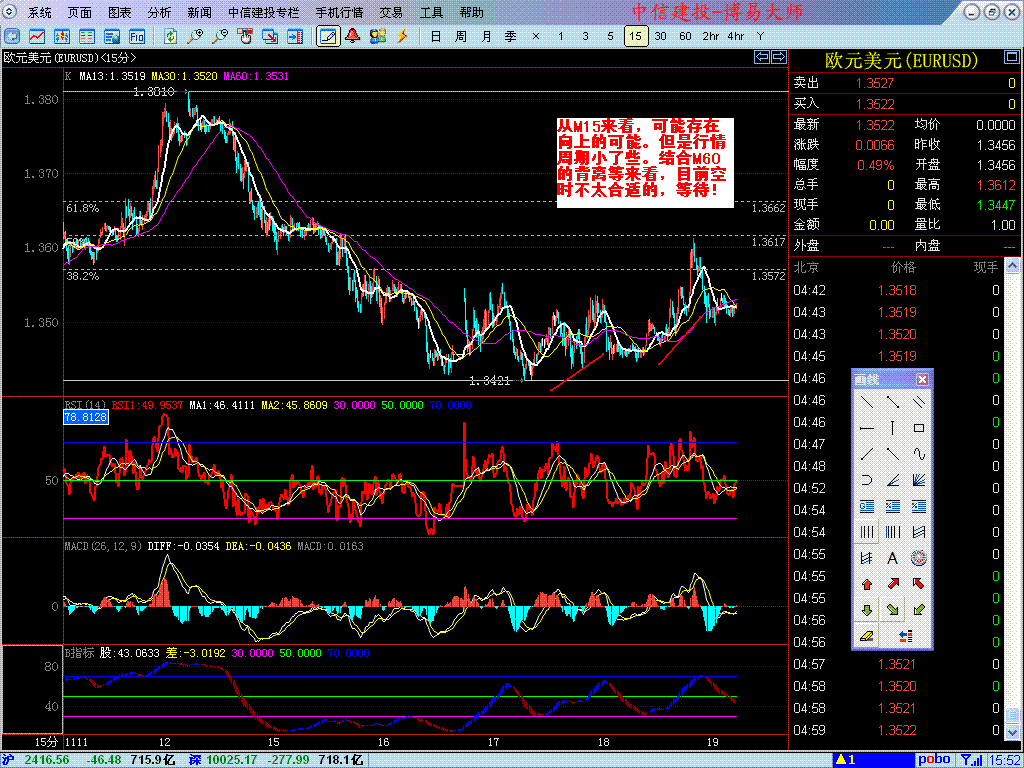Select the sine wave curve tool

point(918,454)
